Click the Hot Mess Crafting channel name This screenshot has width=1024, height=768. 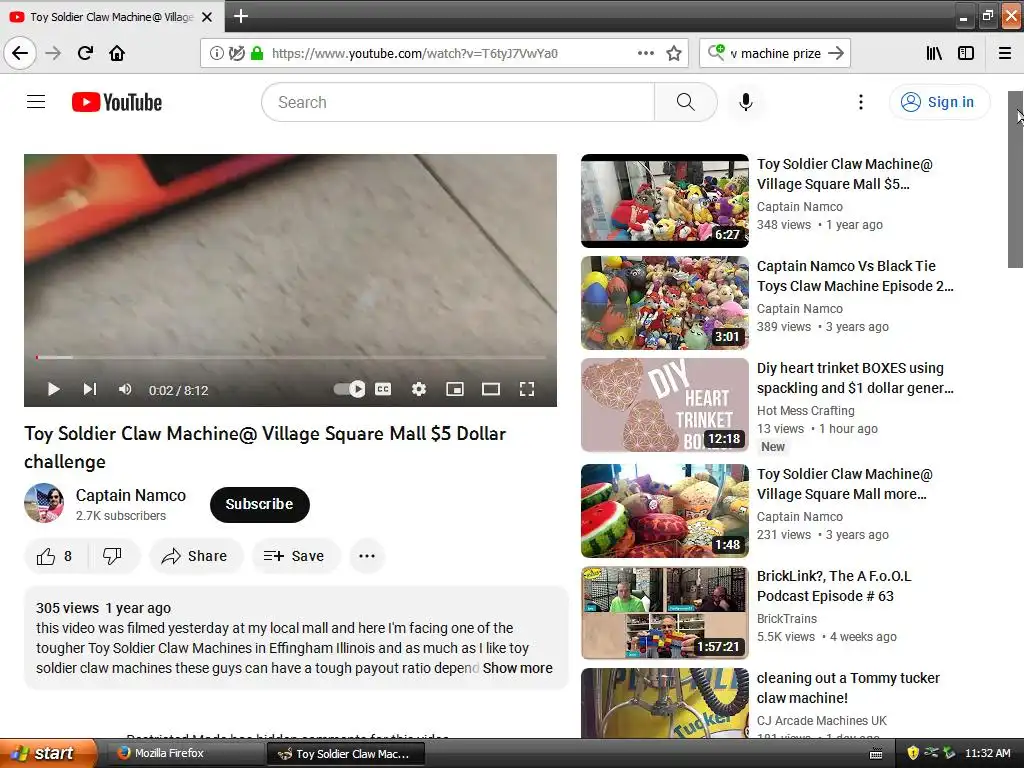coord(805,411)
